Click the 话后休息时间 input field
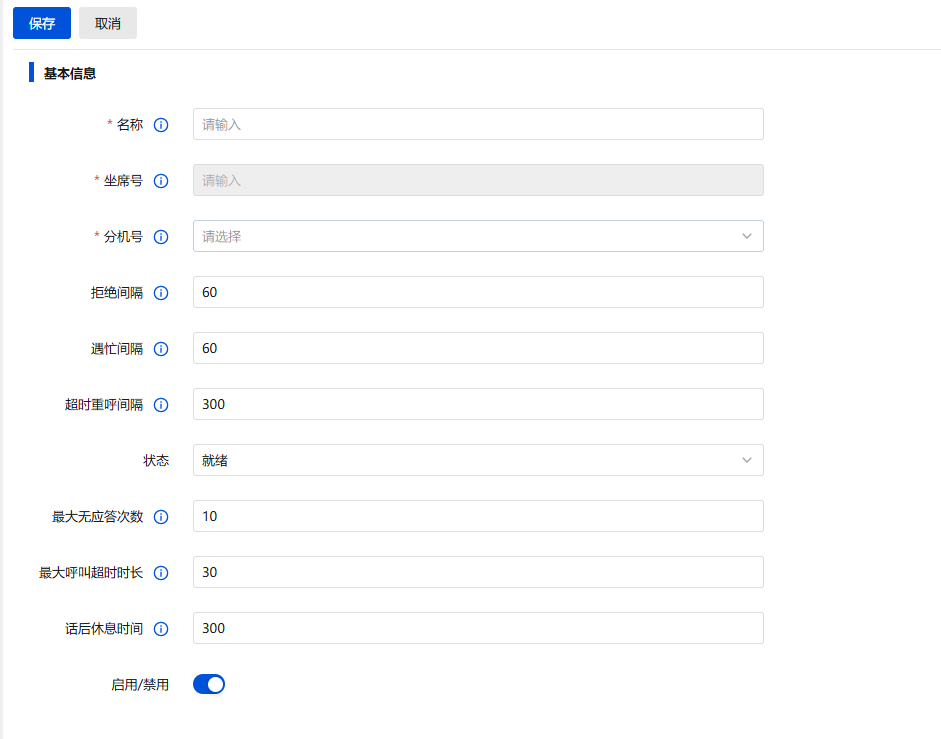This screenshot has width=941, height=739. click(478, 628)
